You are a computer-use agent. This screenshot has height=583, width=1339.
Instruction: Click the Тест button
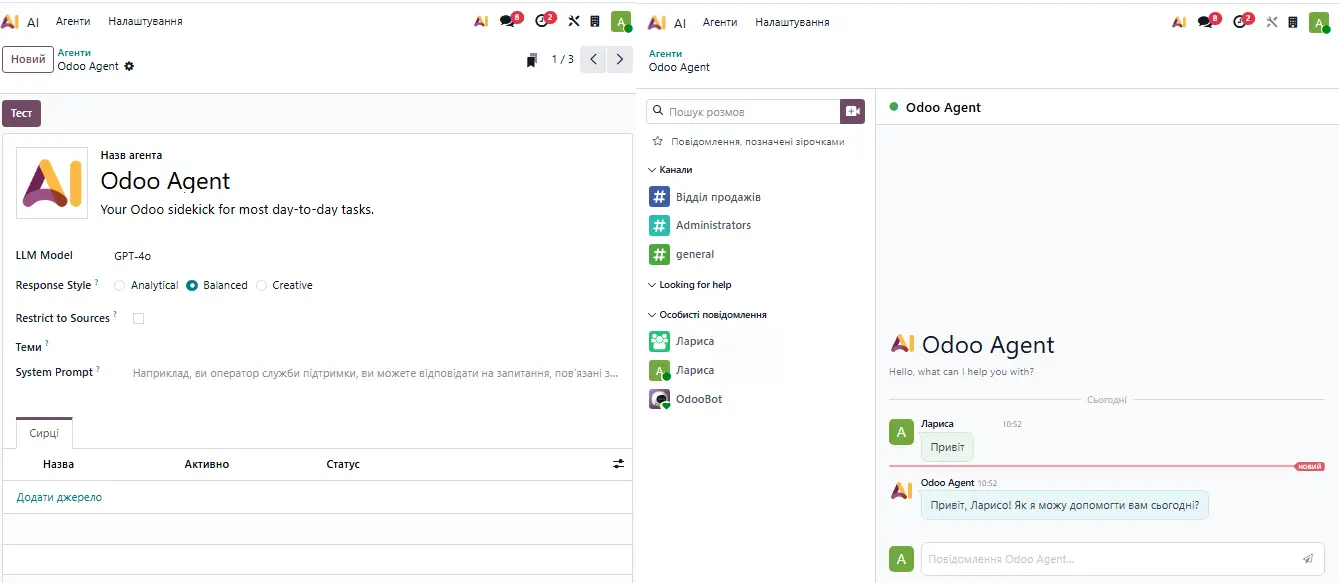point(21,113)
